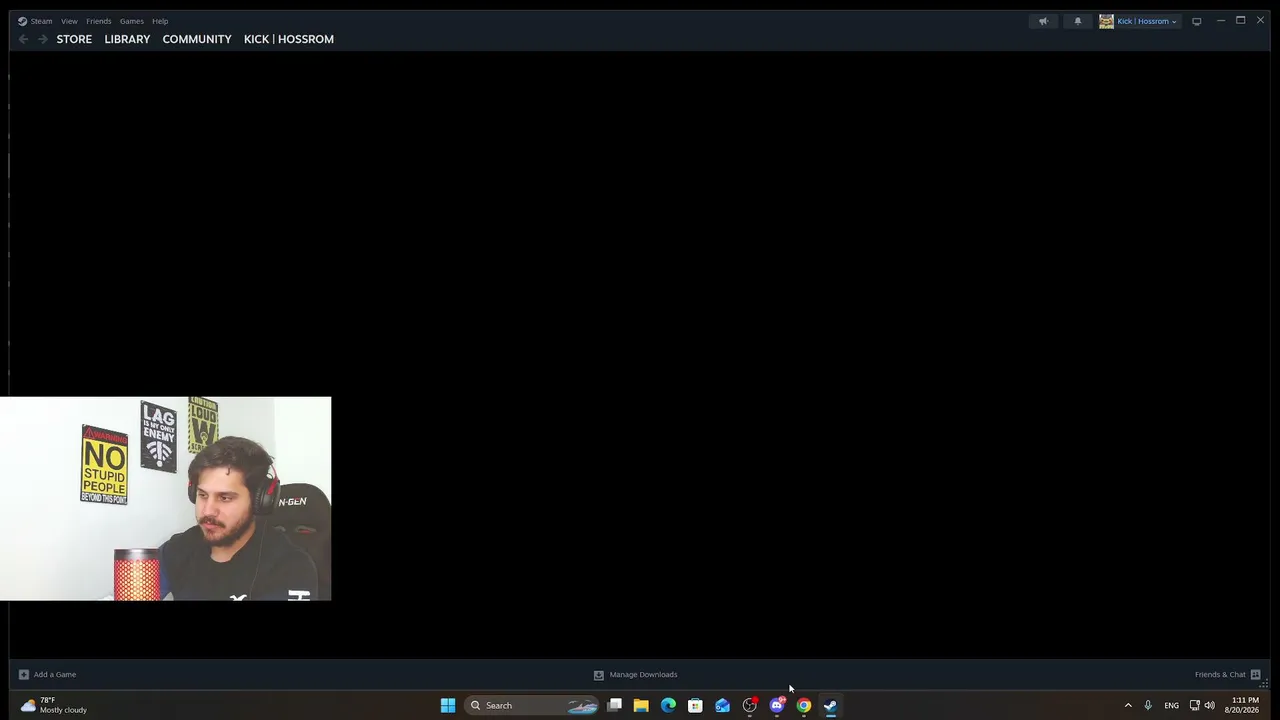Click Add a Game

tap(47, 674)
